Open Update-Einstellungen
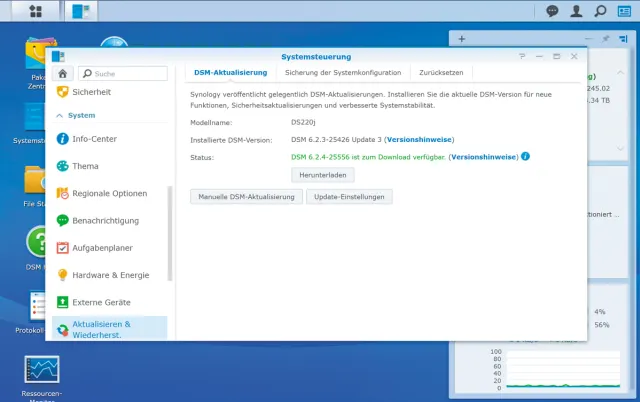This screenshot has width=640, height=402. [349, 197]
